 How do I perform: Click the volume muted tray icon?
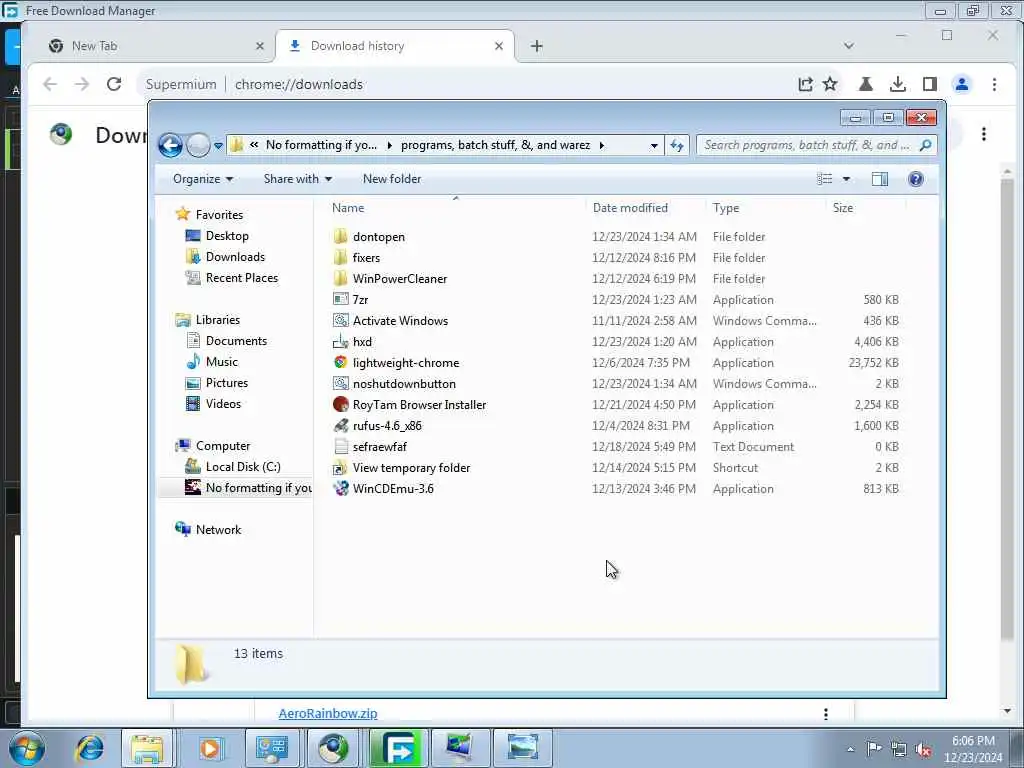pyautogui.click(x=923, y=749)
